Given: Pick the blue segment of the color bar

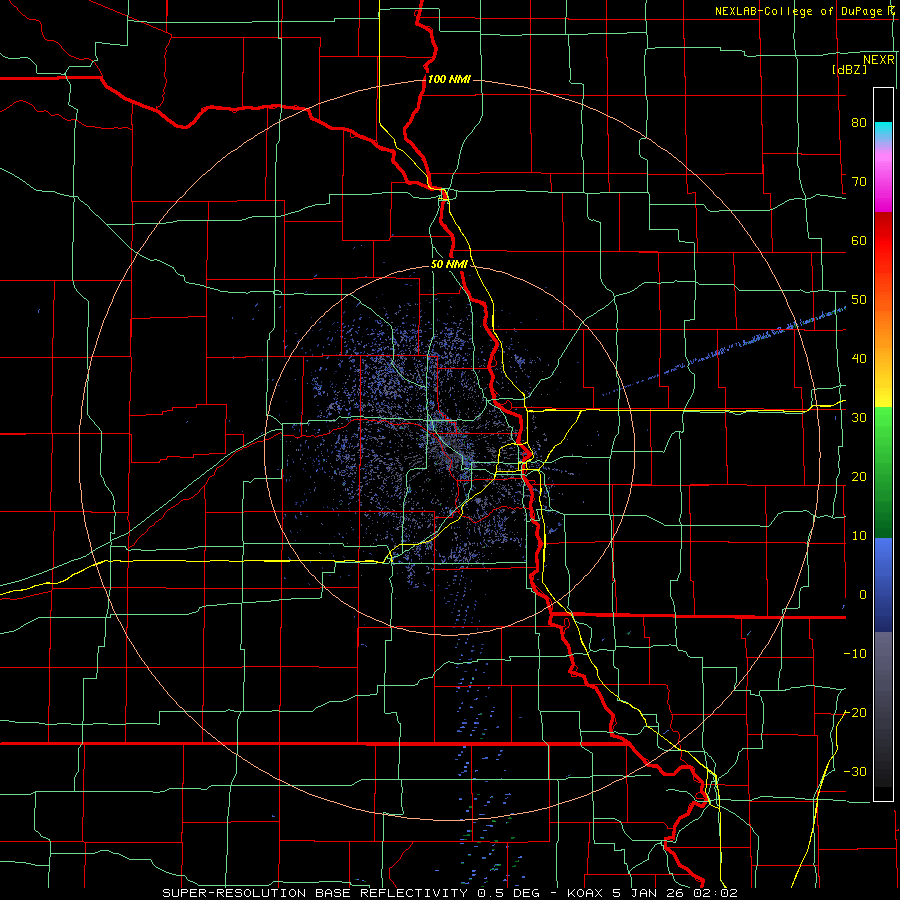Looking at the screenshot, I should (x=883, y=584).
